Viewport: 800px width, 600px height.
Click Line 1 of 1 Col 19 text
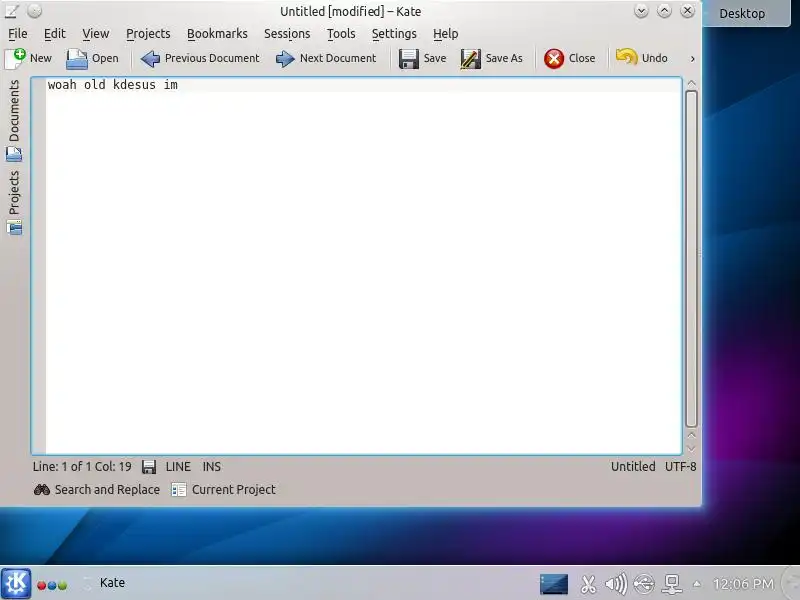pos(82,467)
